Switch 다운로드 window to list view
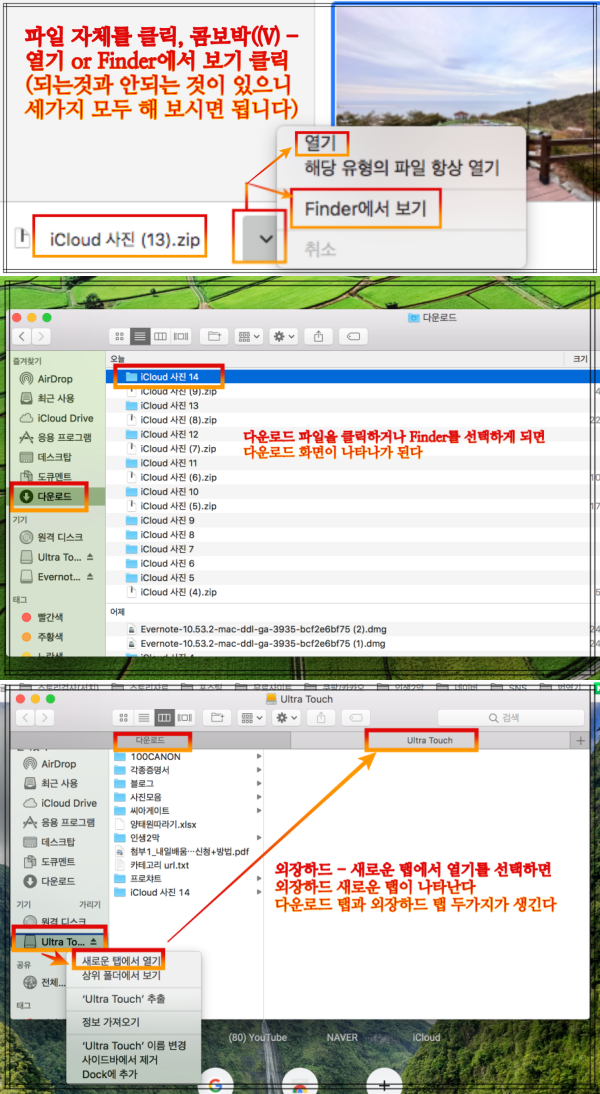This screenshot has height=1094, width=600. [x=141, y=336]
